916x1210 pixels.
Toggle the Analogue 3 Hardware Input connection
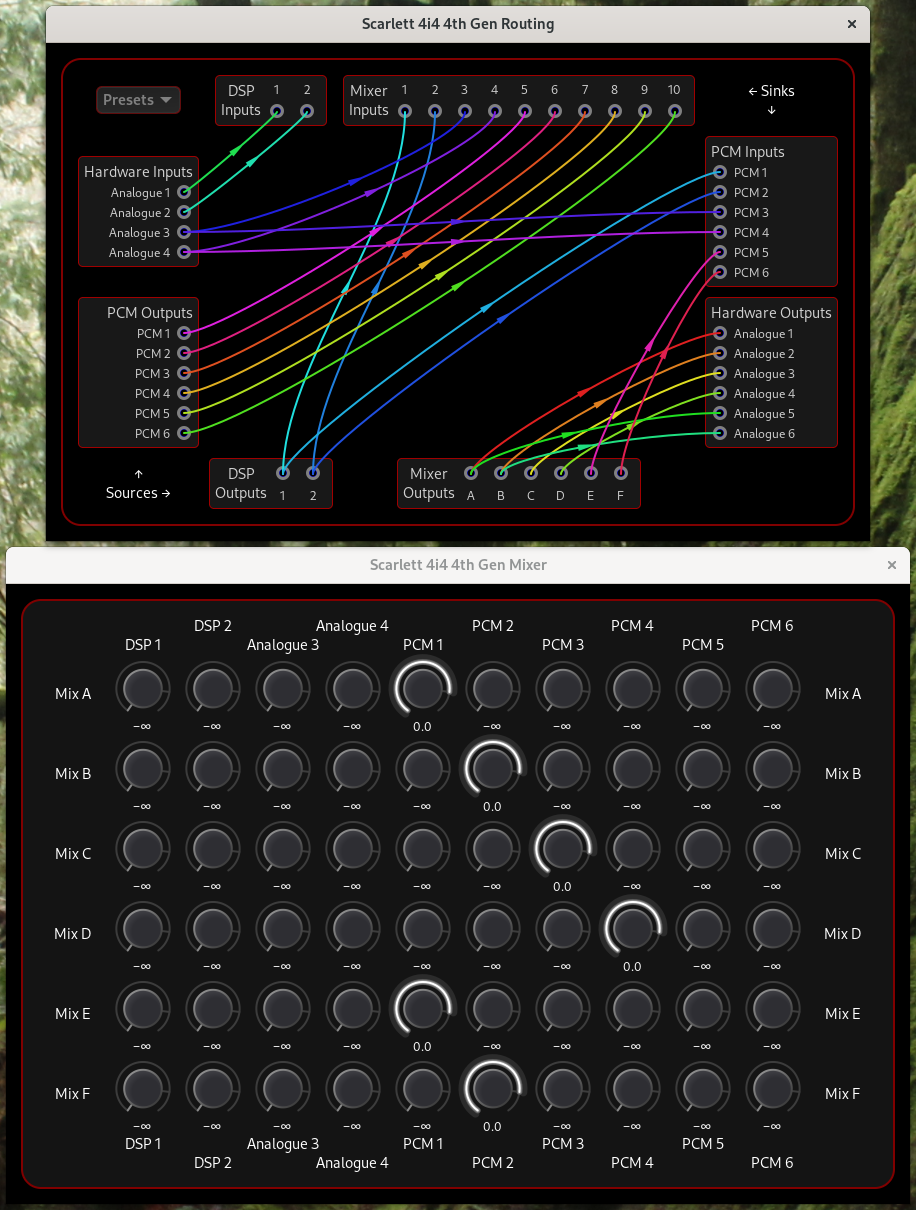(x=184, y=232)
